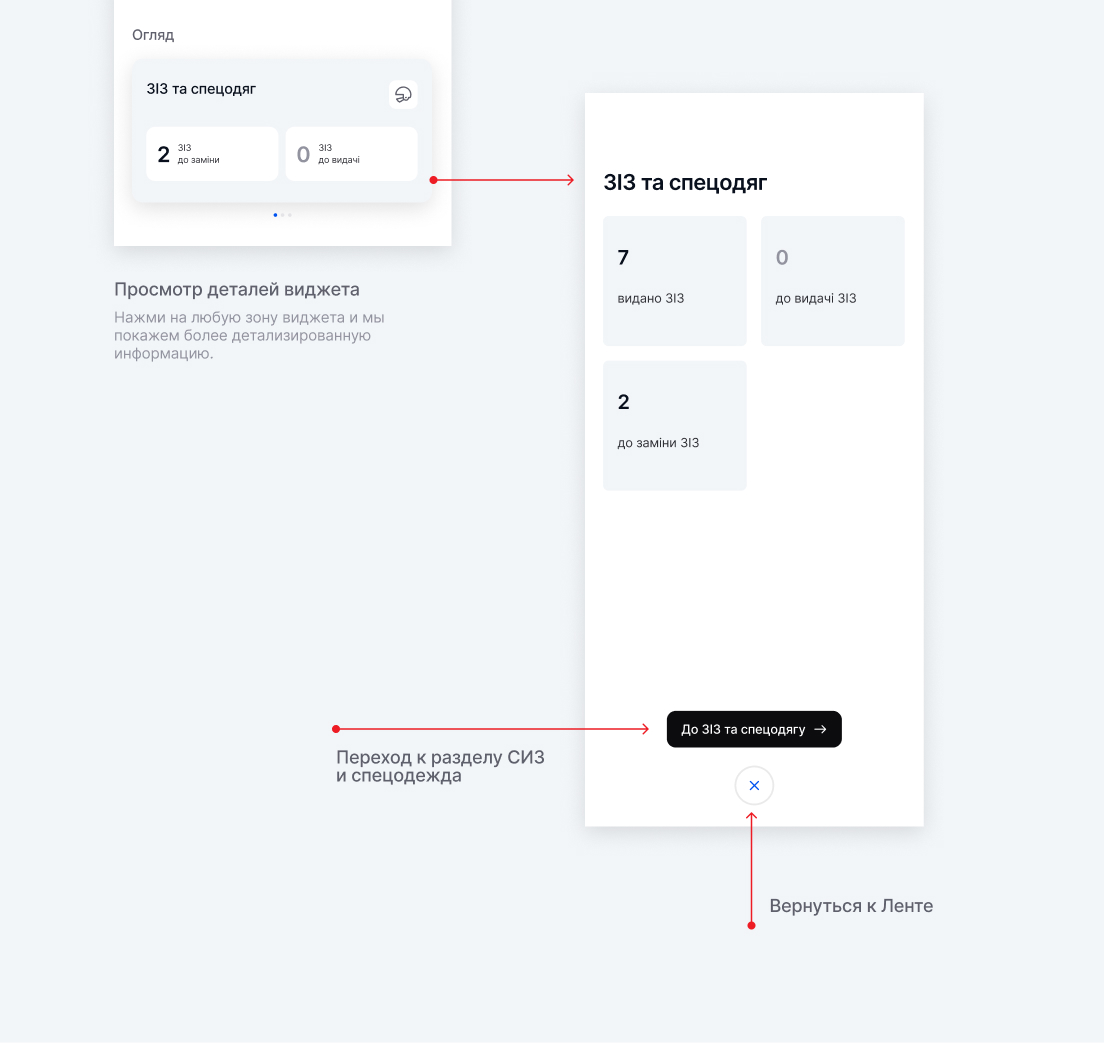Click the ЗІЗ та спецодяг widget title
Image resolution: width=1104 pixels, height=1043 pixels.
pos(201,89)
